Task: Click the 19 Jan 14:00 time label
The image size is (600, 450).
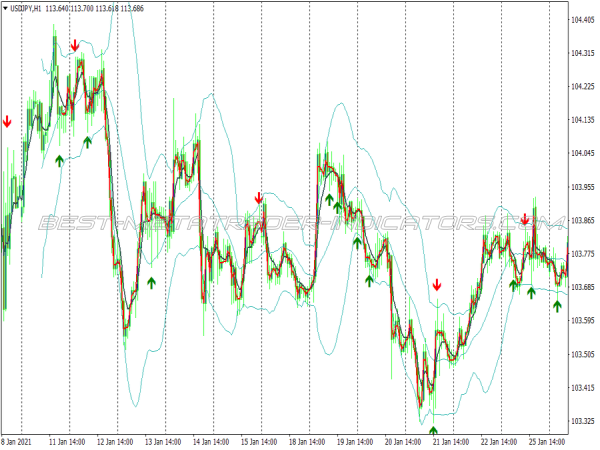Action: [355, 442]
